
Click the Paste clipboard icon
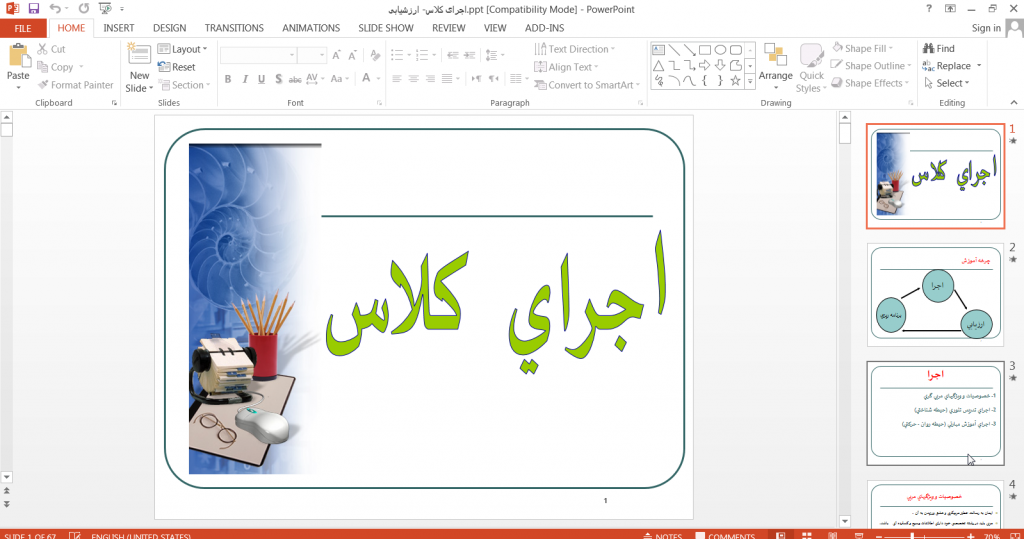point(18,56)
